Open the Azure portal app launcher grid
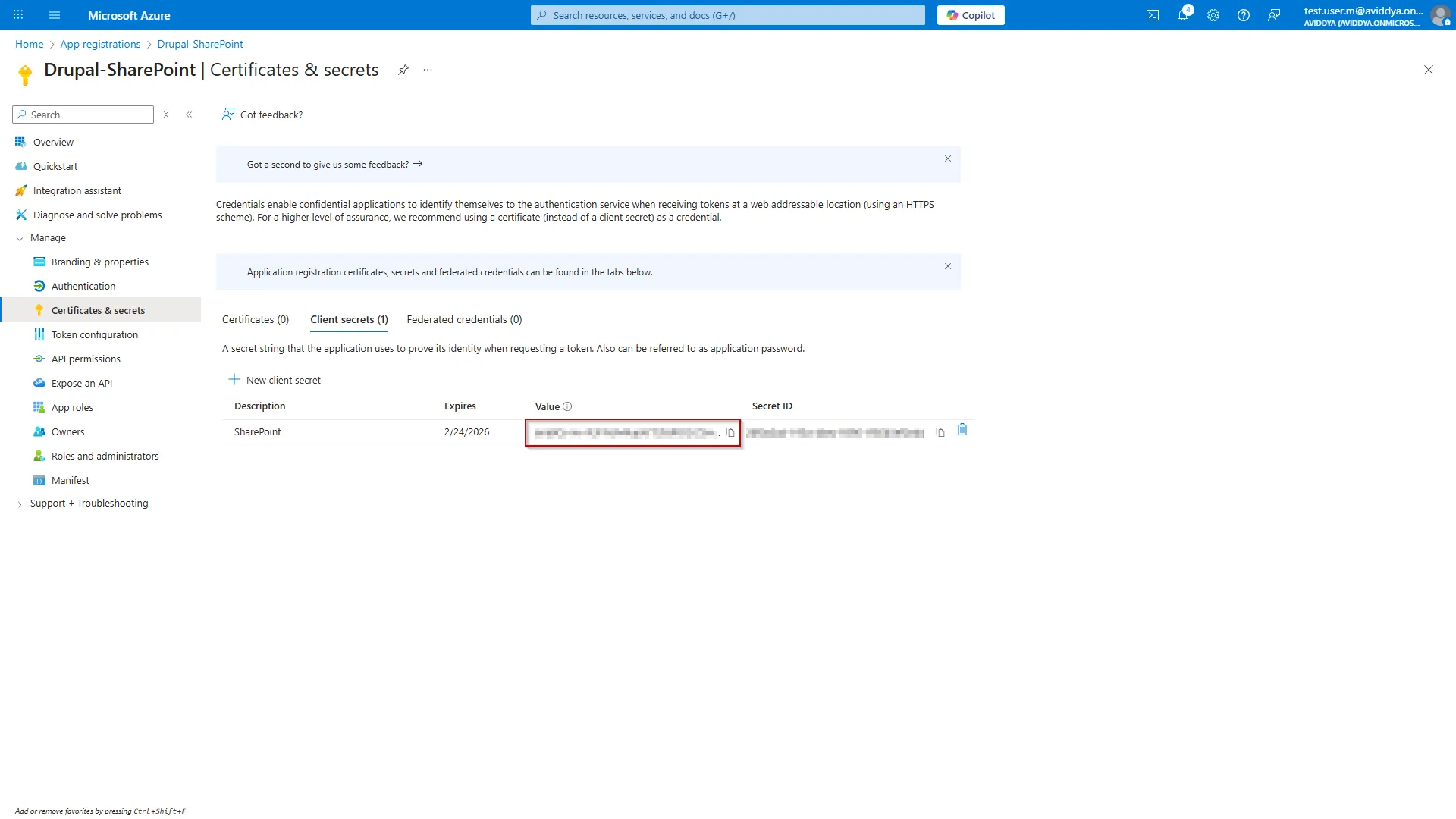This screenshot has width=1456, height=819. click(18, 15)
